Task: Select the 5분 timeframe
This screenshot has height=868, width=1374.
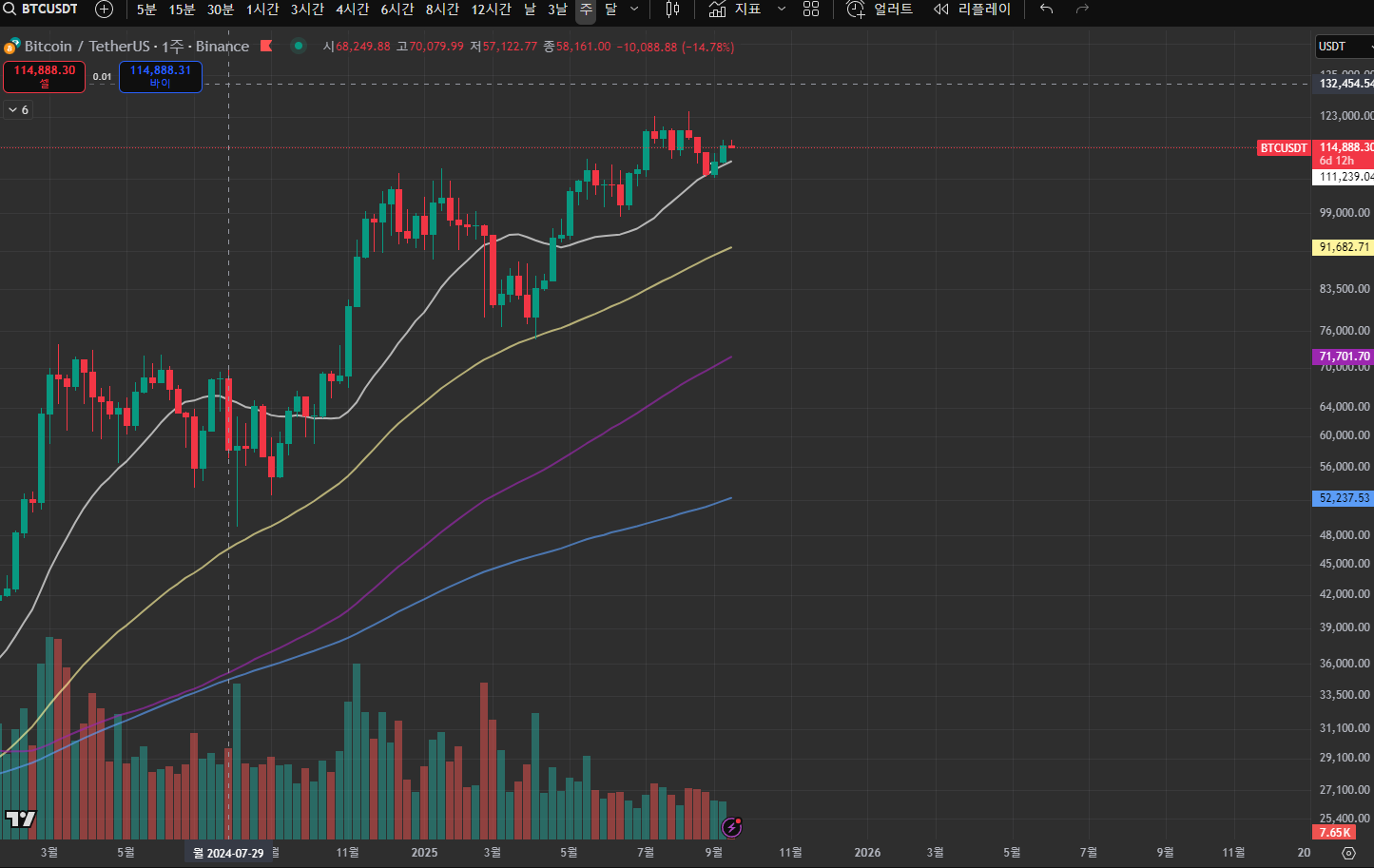Action: click(x=146, y=10)
